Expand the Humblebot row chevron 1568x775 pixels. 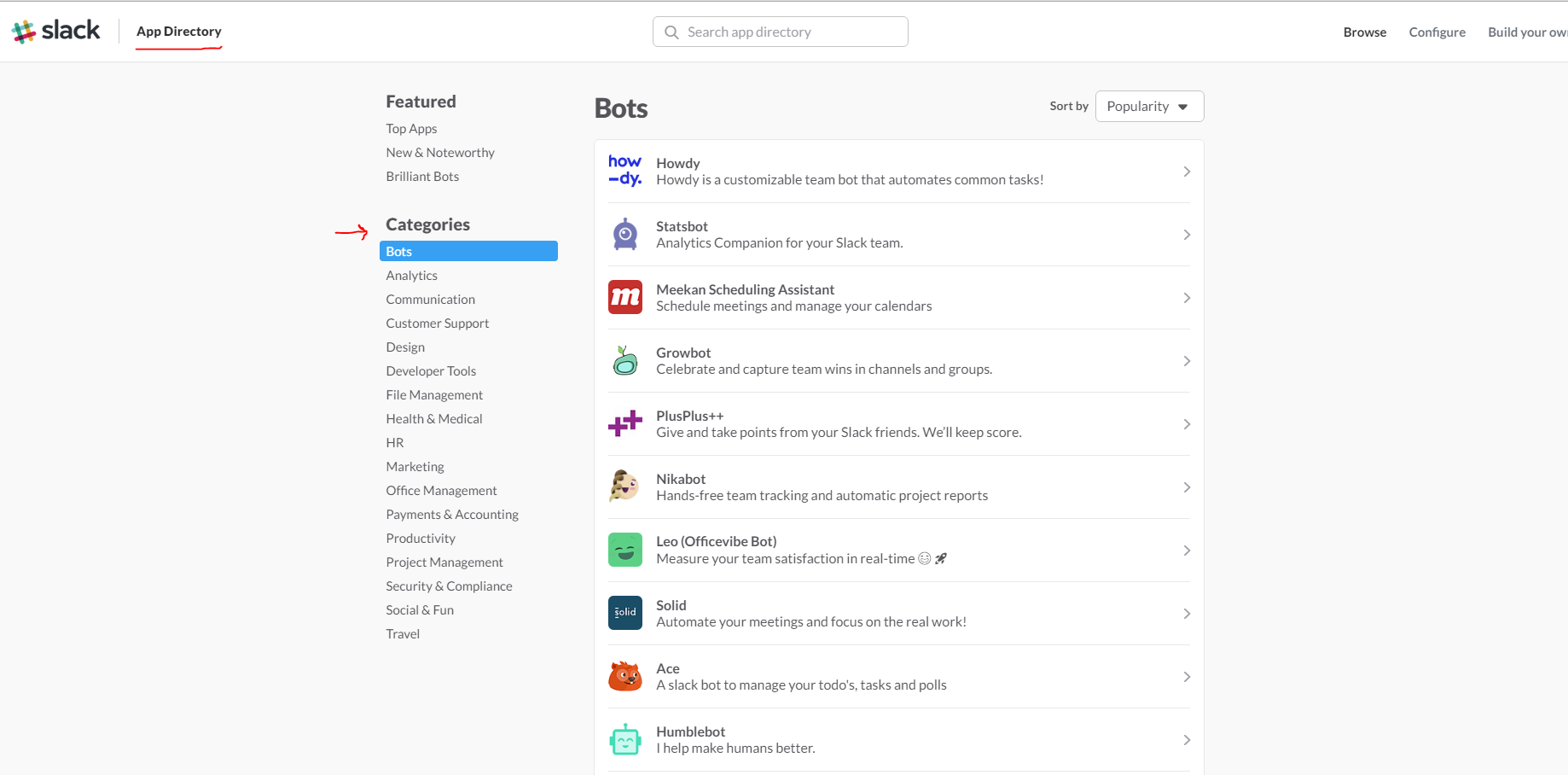pos(1187,740)
